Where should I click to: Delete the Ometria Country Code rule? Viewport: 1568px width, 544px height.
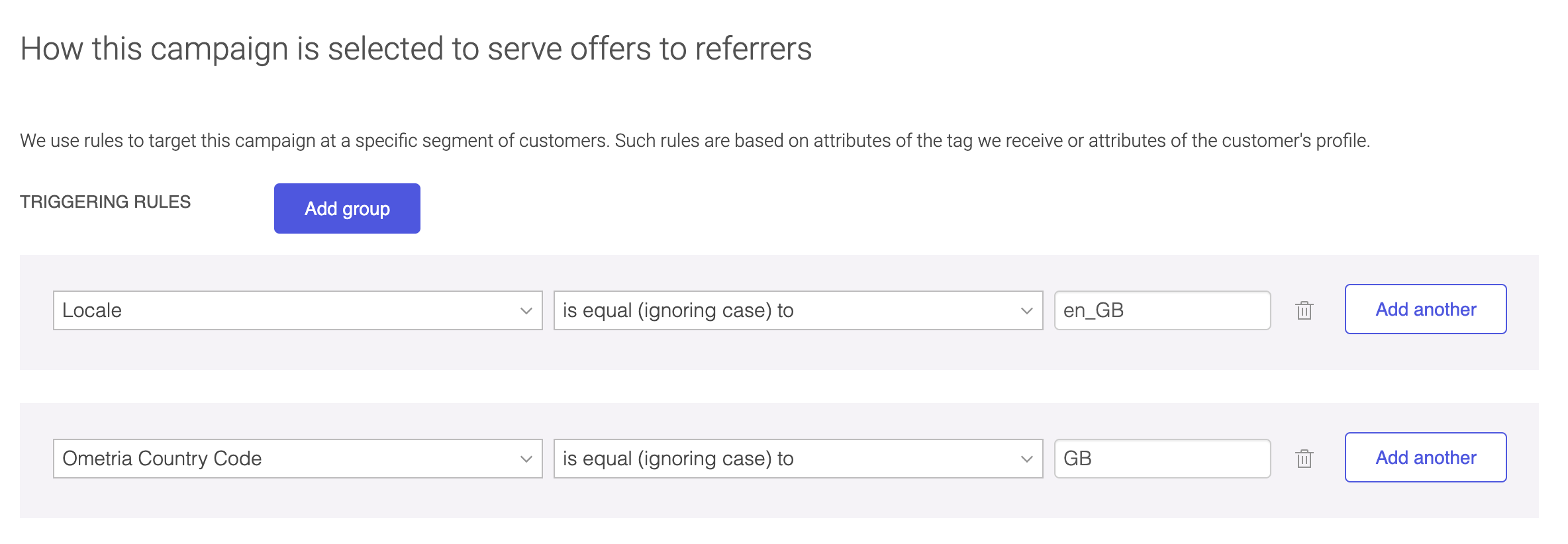(1304, 459)
